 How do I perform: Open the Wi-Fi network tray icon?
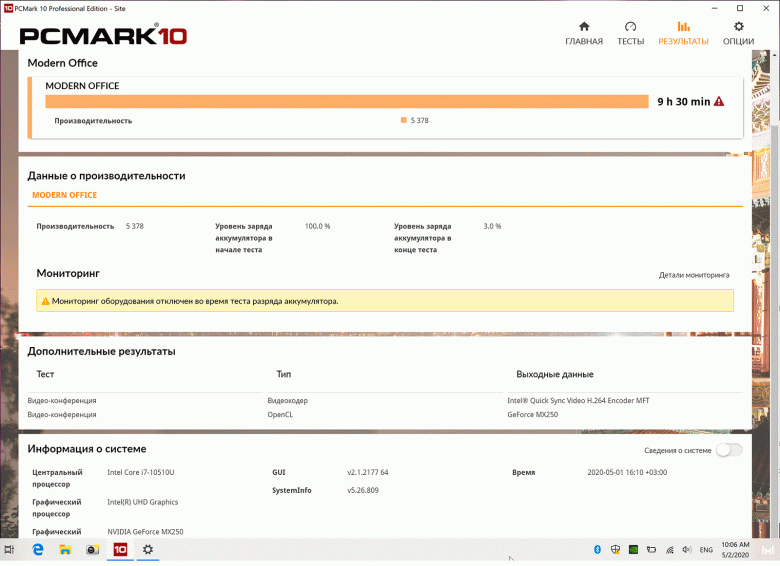(x=670, y=550)
